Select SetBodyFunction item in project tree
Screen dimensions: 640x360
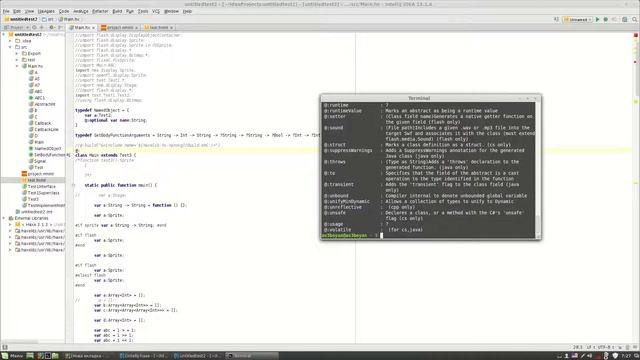click(x=47, y=155)
